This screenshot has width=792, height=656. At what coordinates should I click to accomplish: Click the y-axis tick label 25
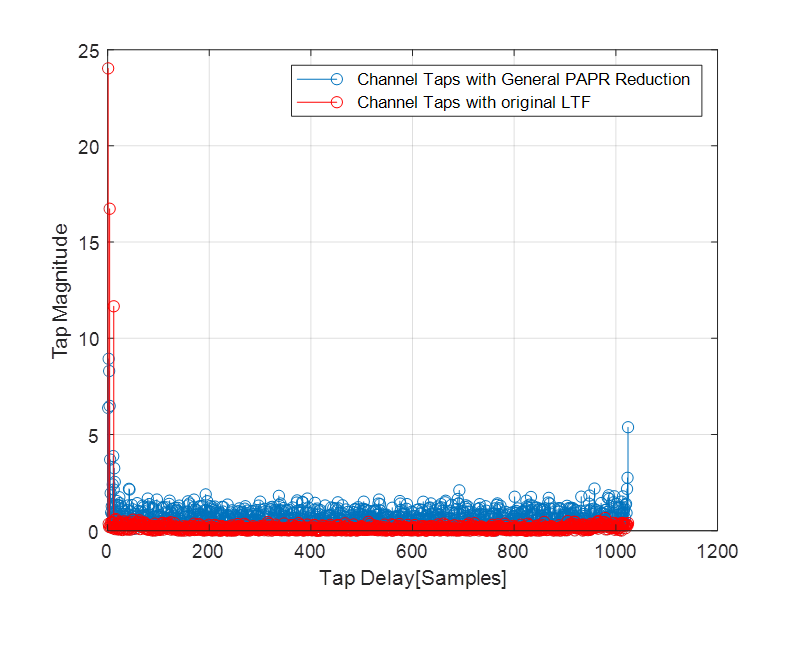tap(89, 51)
